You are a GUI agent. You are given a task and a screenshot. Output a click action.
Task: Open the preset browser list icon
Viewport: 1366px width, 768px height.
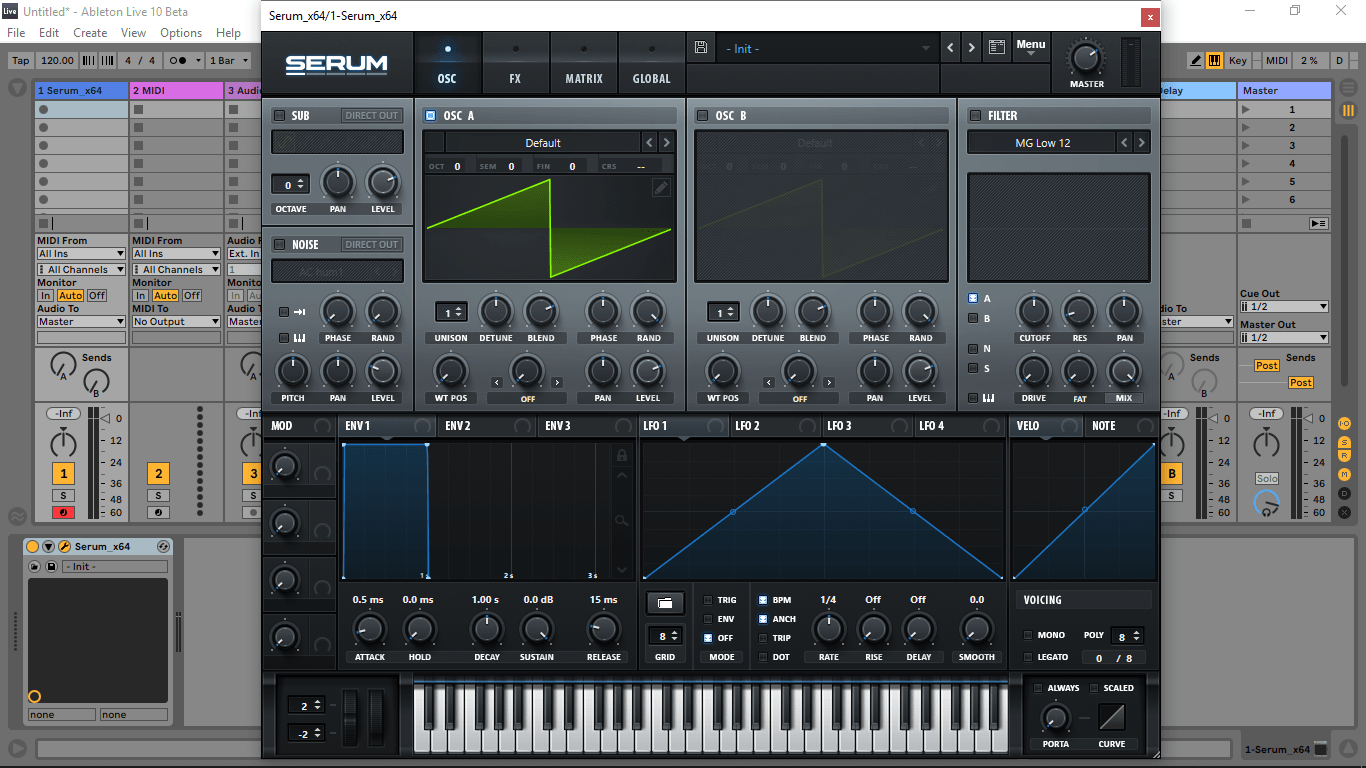(x=996, y=48)
